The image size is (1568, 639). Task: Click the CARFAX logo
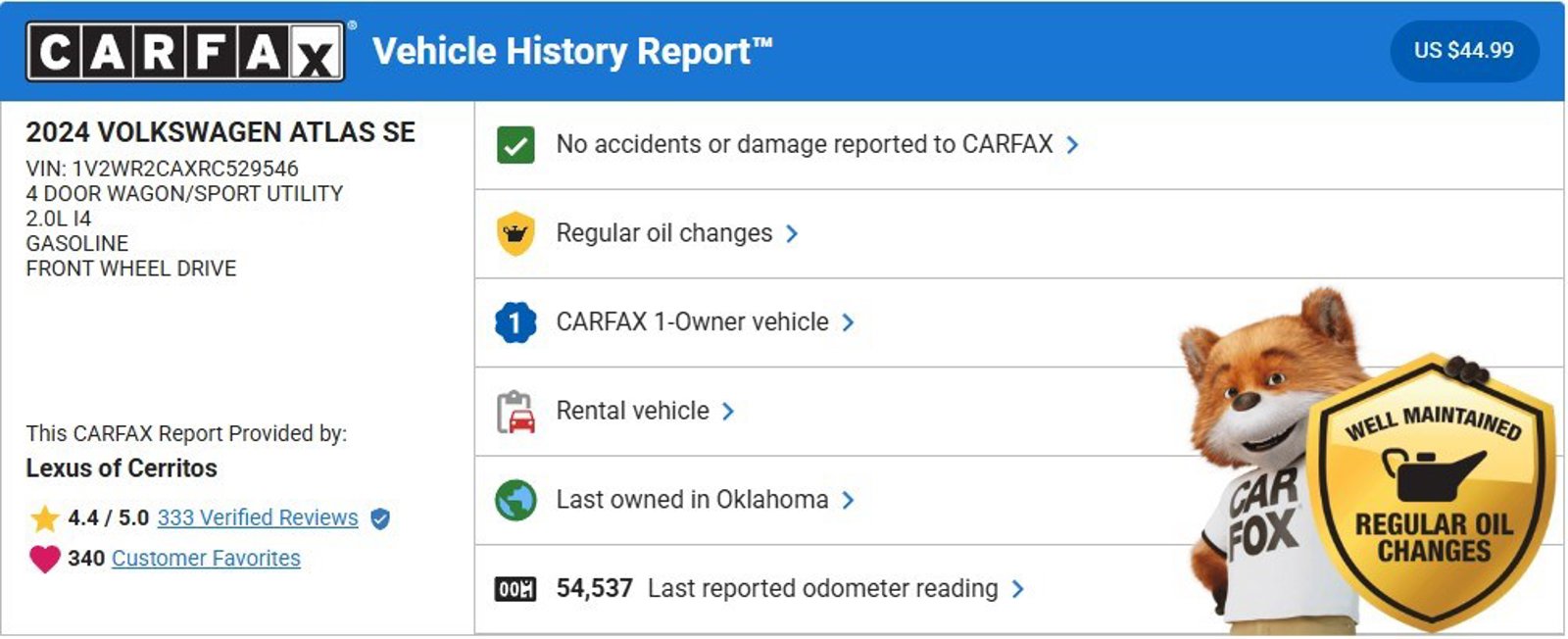pyautogui.click(x=185, y=51)
